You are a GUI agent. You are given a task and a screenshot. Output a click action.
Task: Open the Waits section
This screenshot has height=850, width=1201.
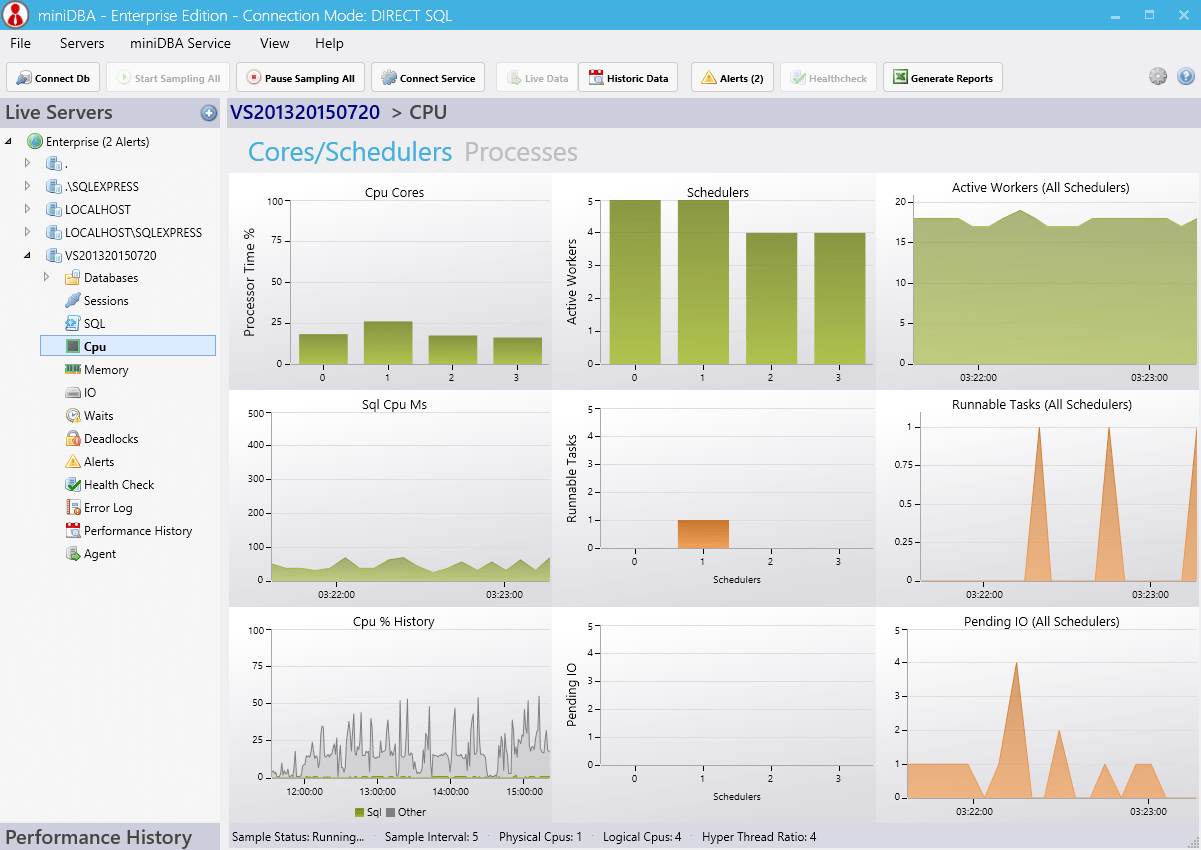73,415
